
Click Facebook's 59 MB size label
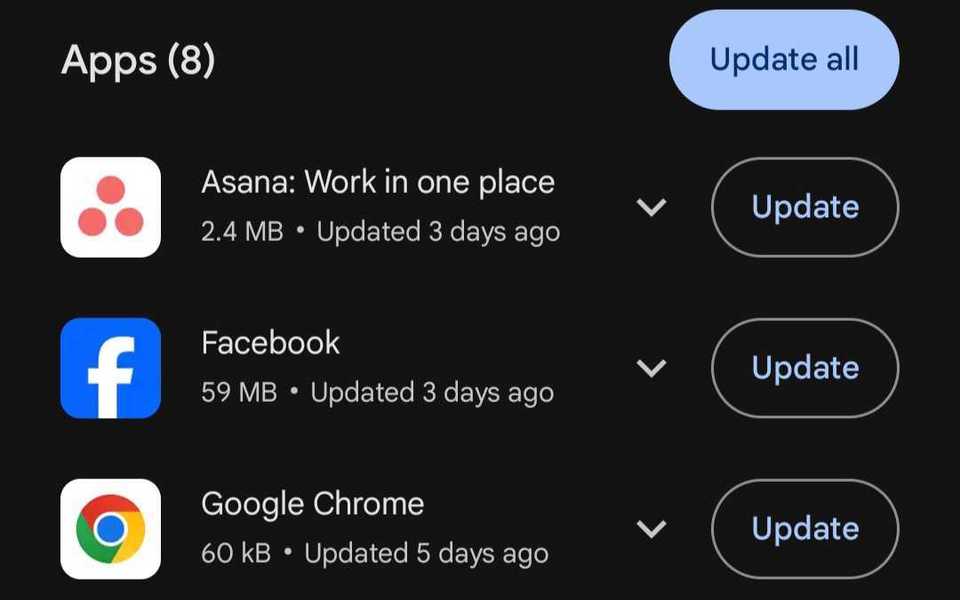pos(239,393)
